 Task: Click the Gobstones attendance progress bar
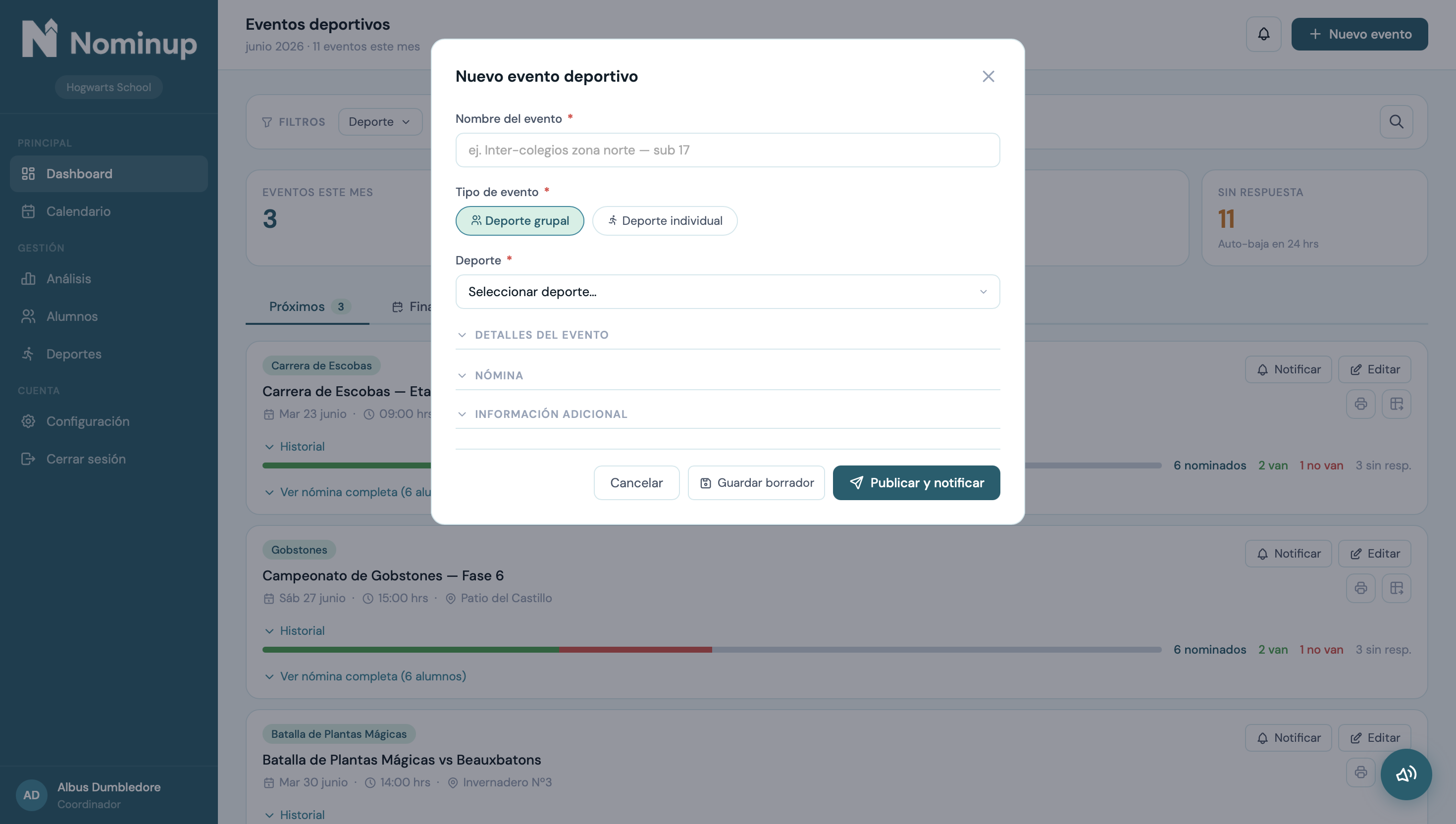[711, 649]
